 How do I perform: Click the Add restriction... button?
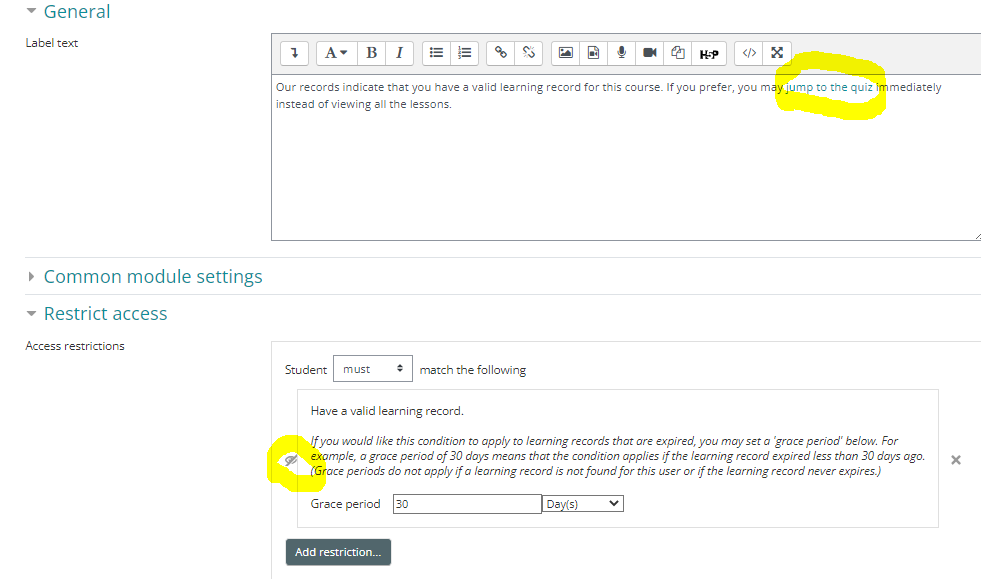338,552
